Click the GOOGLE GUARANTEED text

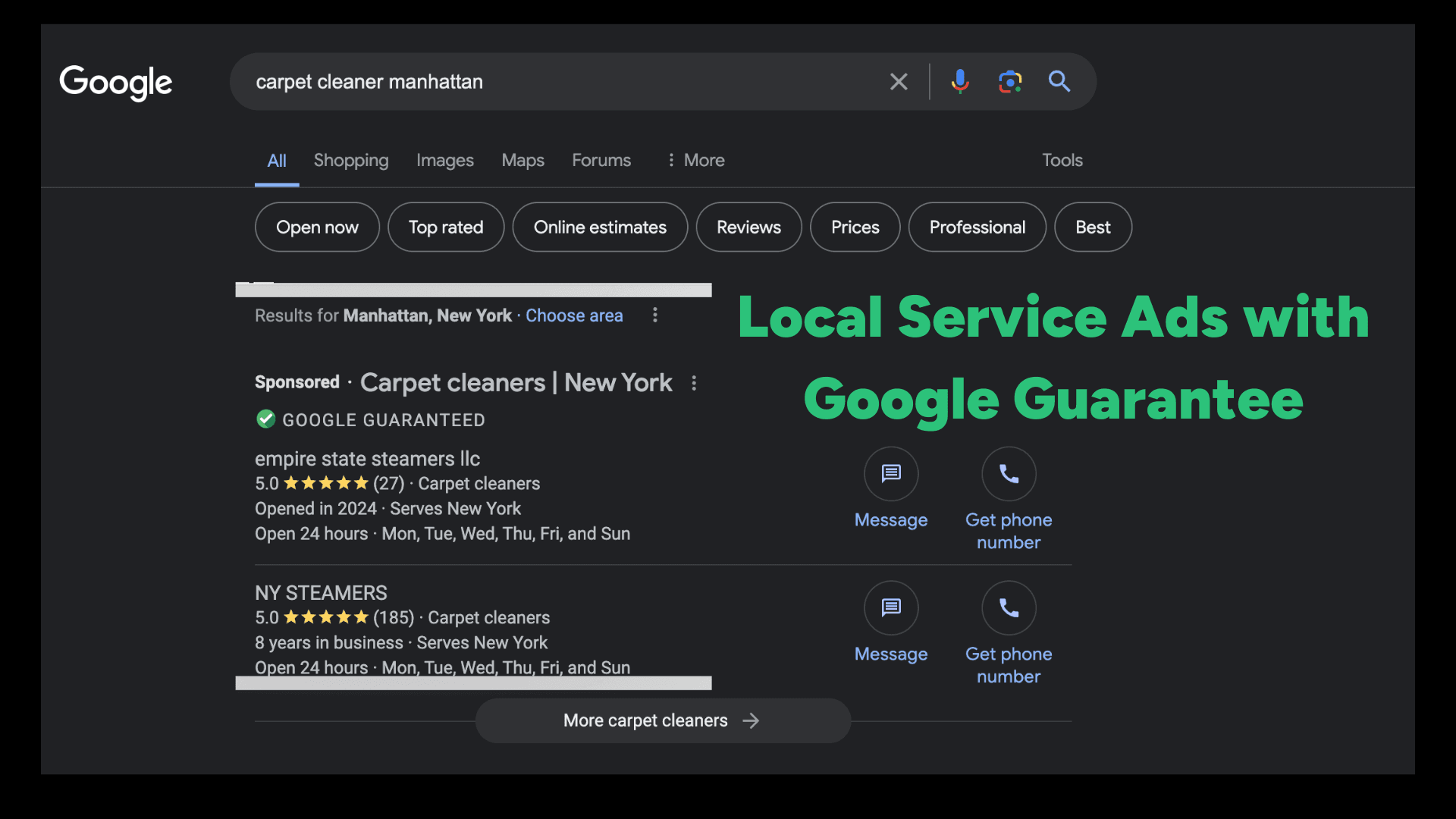(384, 420)
